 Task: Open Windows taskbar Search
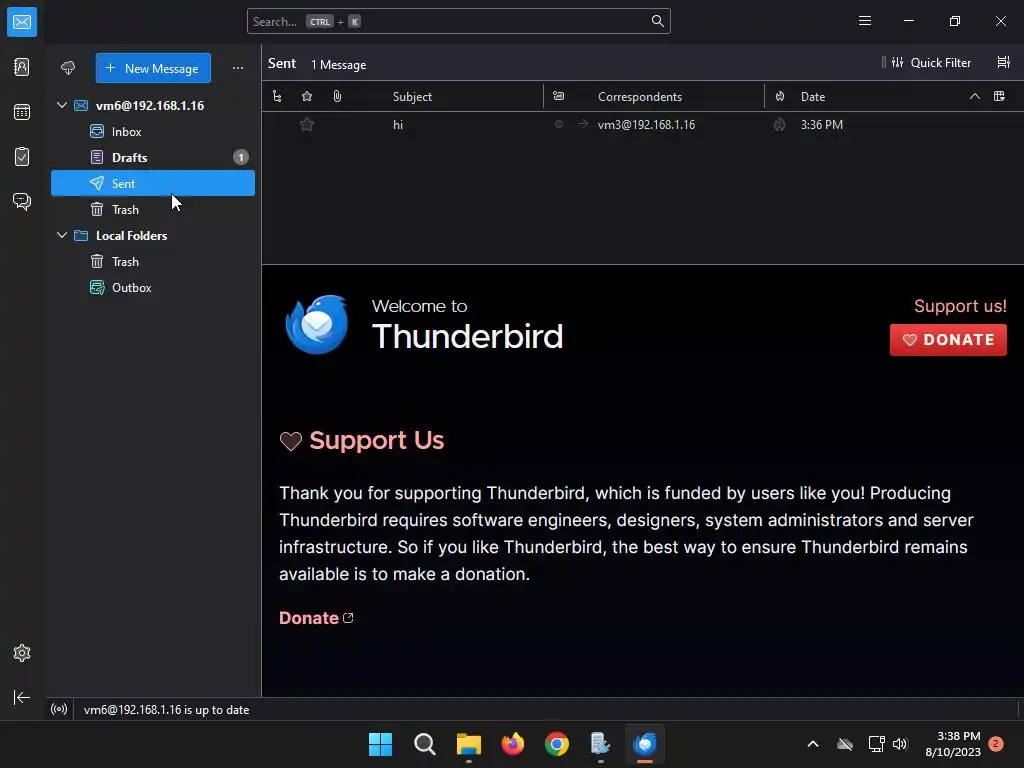[x=424, y=744]
